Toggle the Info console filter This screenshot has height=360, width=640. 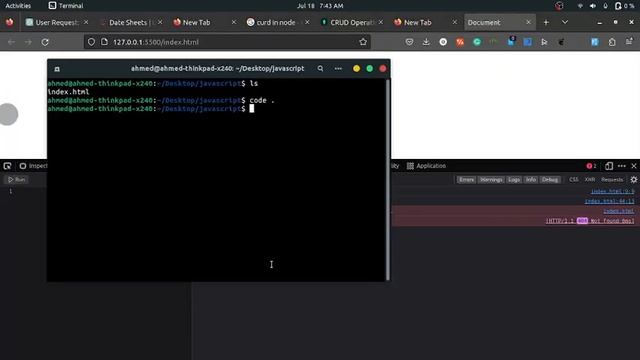531,180
